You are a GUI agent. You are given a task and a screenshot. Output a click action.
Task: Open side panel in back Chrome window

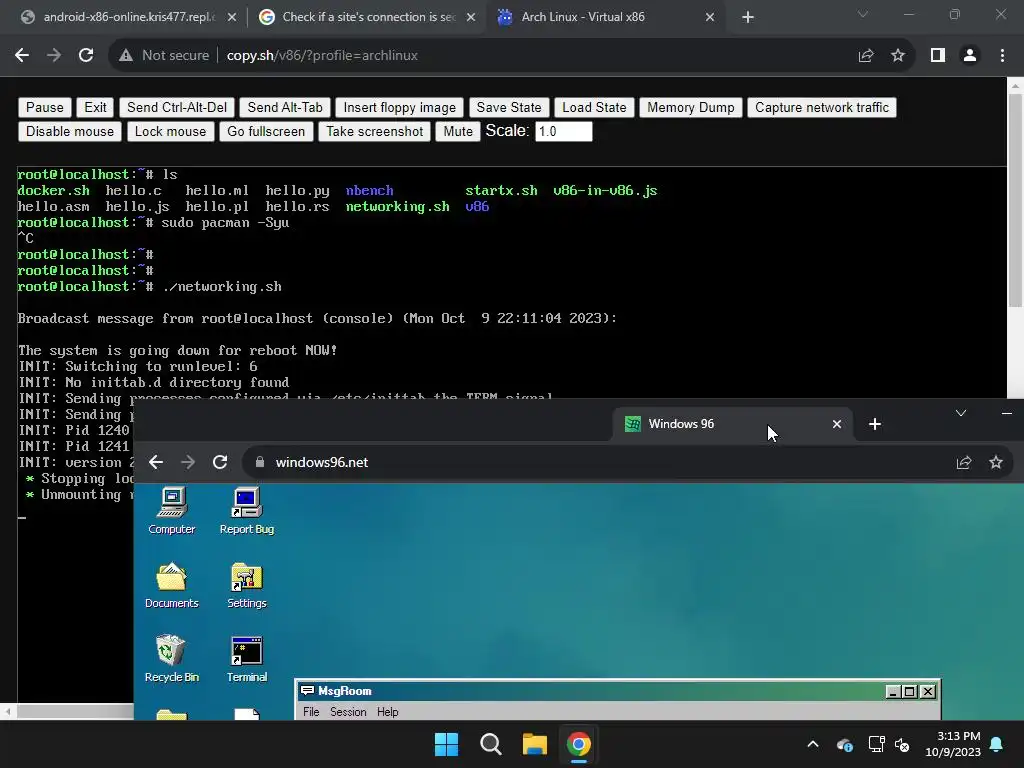(938, 56)
